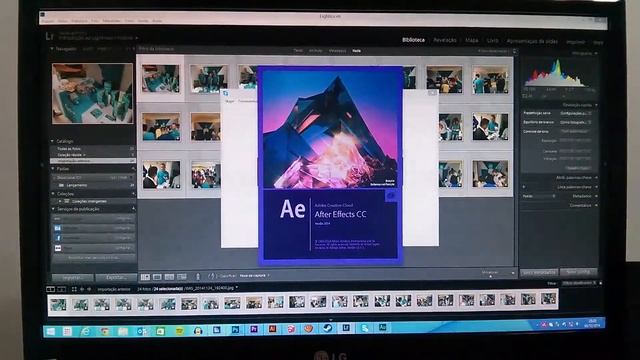Switch to Apresentação de slides module
640x360 pixels.
[x=532, y=41]
